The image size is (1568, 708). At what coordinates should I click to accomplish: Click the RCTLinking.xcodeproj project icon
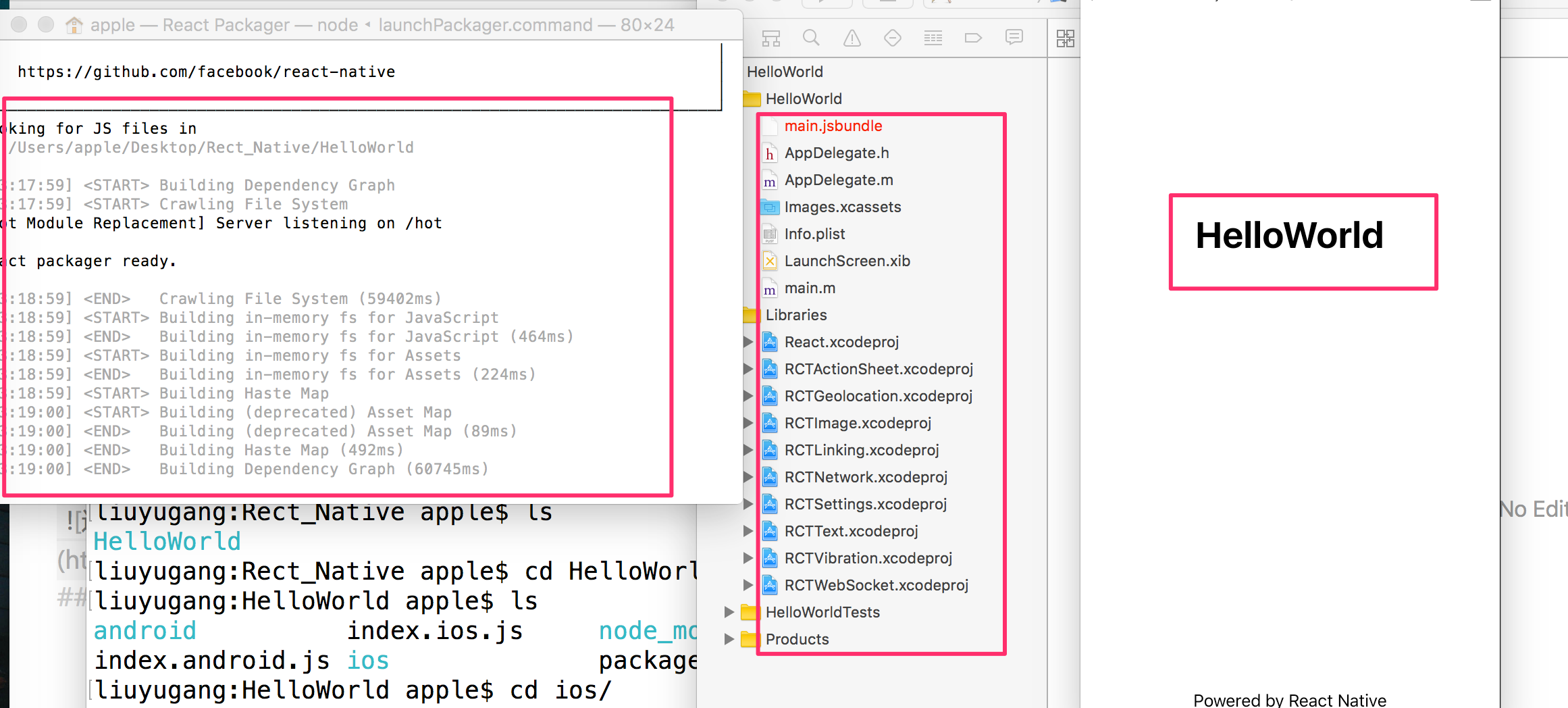click(x=770, y=450)
